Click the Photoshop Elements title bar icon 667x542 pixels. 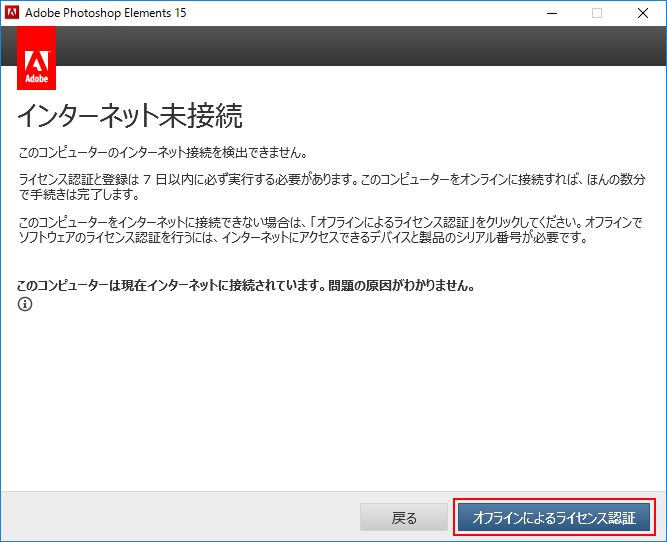(12, 12)
